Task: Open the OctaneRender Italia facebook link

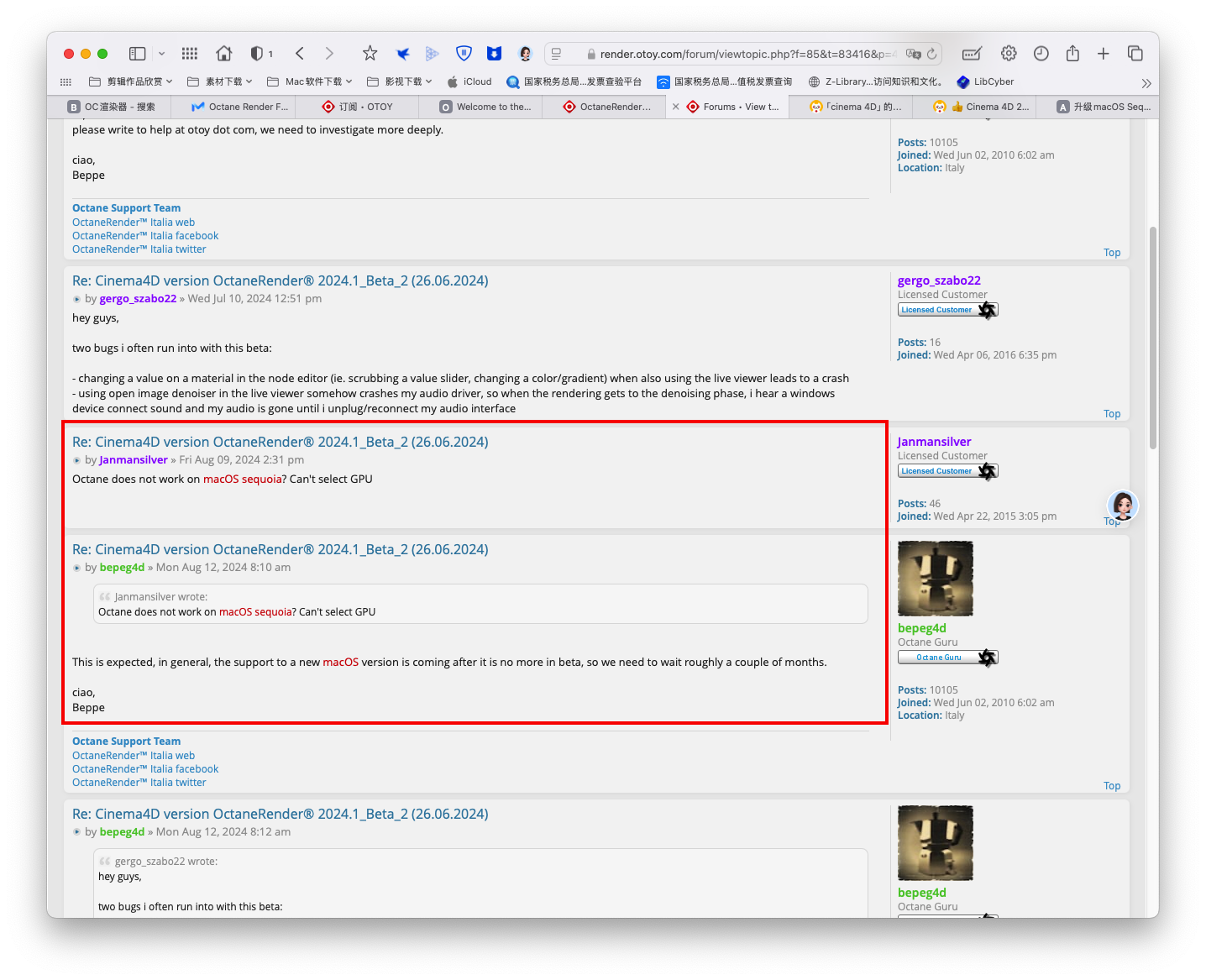Action: [145, 769]
